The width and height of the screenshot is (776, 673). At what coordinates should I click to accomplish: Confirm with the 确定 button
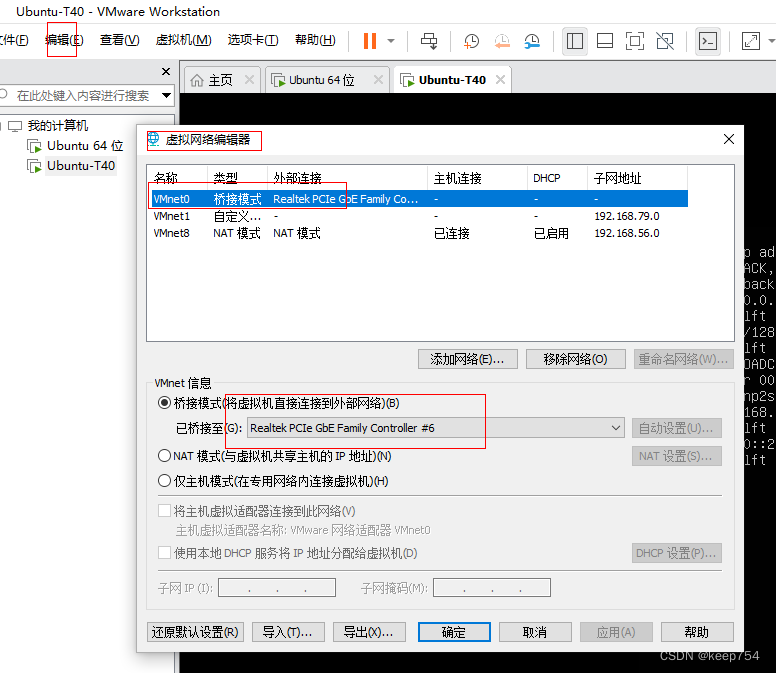(x=454, y=632)
